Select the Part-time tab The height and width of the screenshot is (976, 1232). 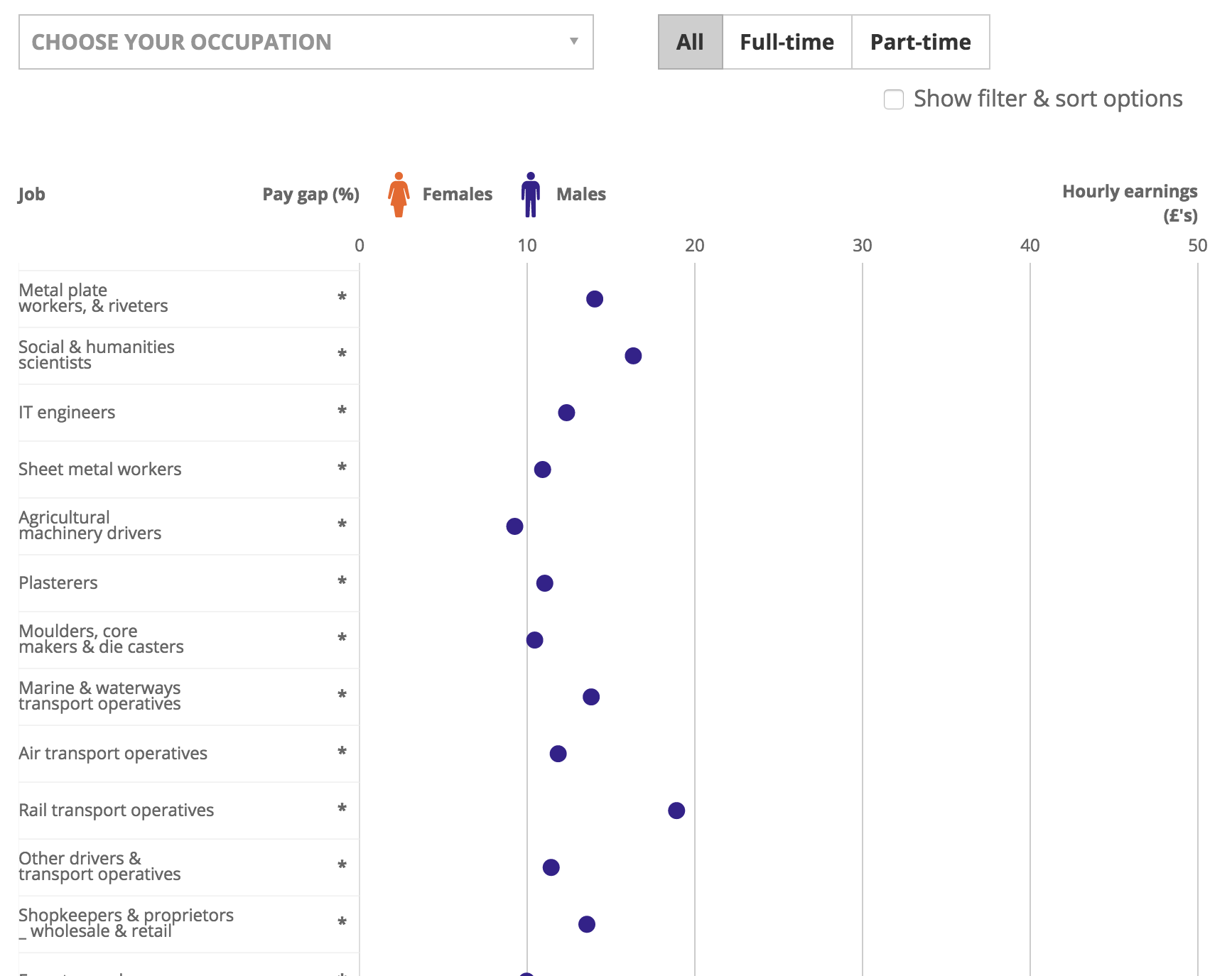pyautogui.click(x=920, y=42)
